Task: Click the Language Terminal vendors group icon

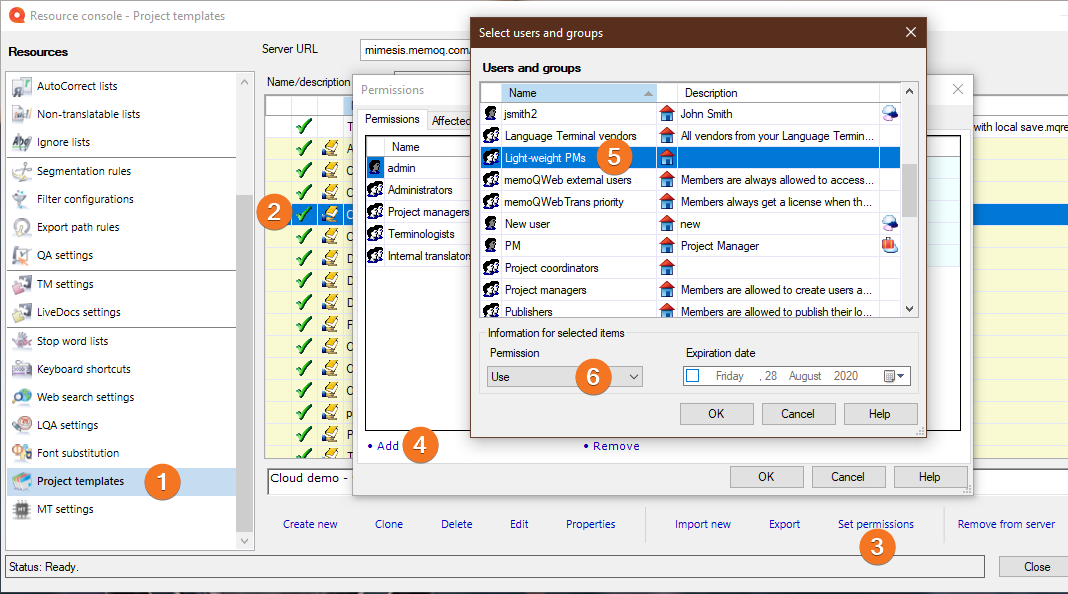Action: tap(490, 136)
